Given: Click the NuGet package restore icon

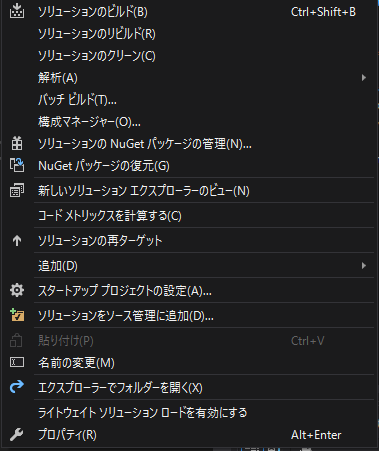Looking at the screenshot, I should (x=17, y=165).
